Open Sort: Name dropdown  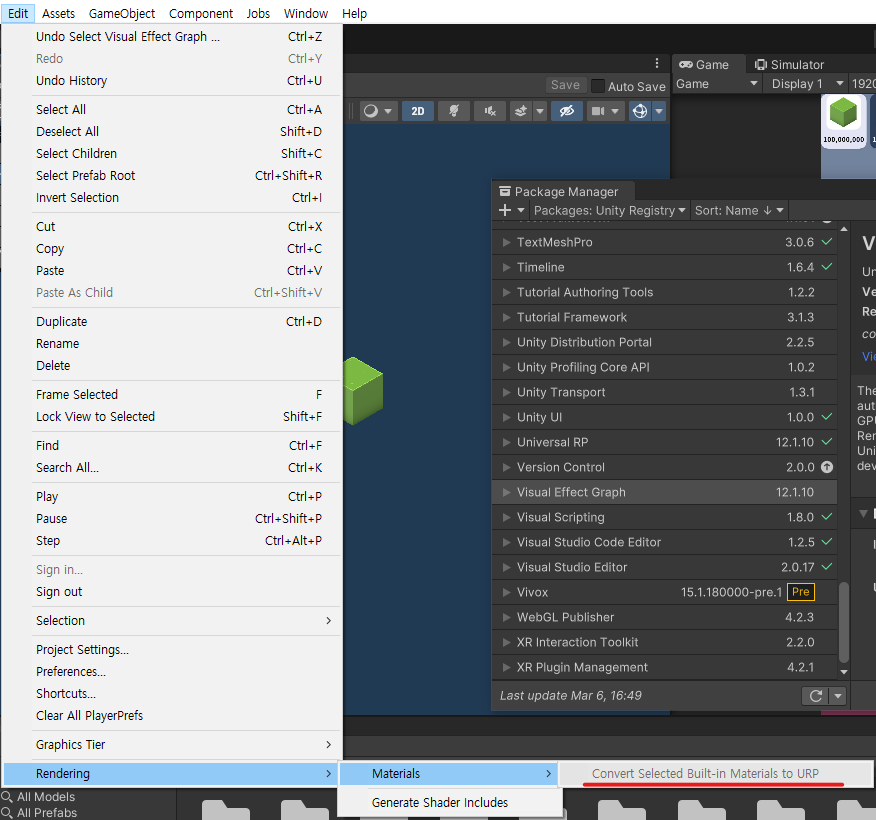point(739,211)
